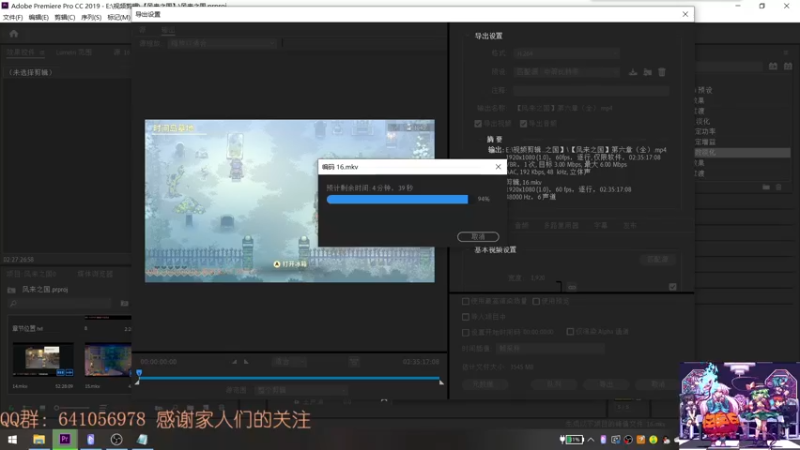Toggle the 导出视频 export video checkbox
Image resolution: width=800 pixels, height=450 pixels.
point(478,123)
